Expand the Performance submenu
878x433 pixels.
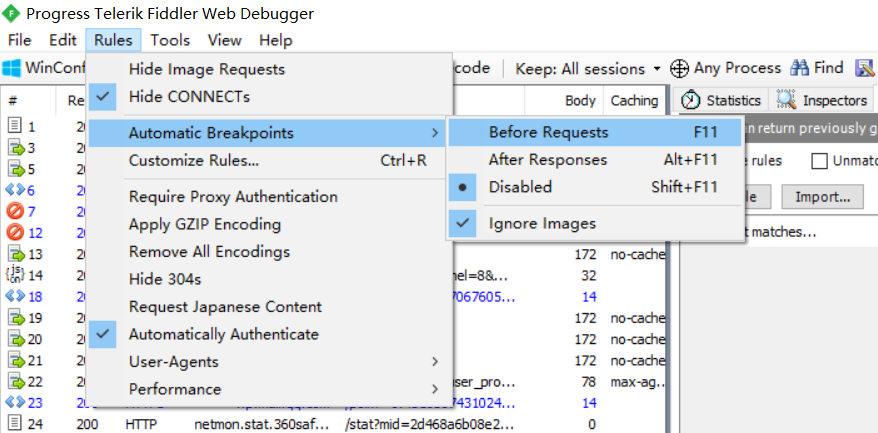(x=270, y=389)
